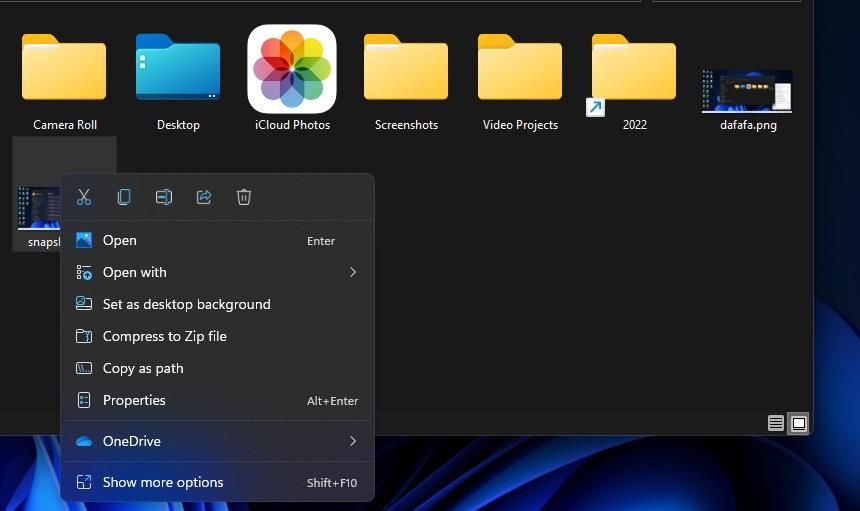This screenshot has height=511, width=860.
Task: Choose Show more options
Action: pyautogui.click(x=217, y=482)
